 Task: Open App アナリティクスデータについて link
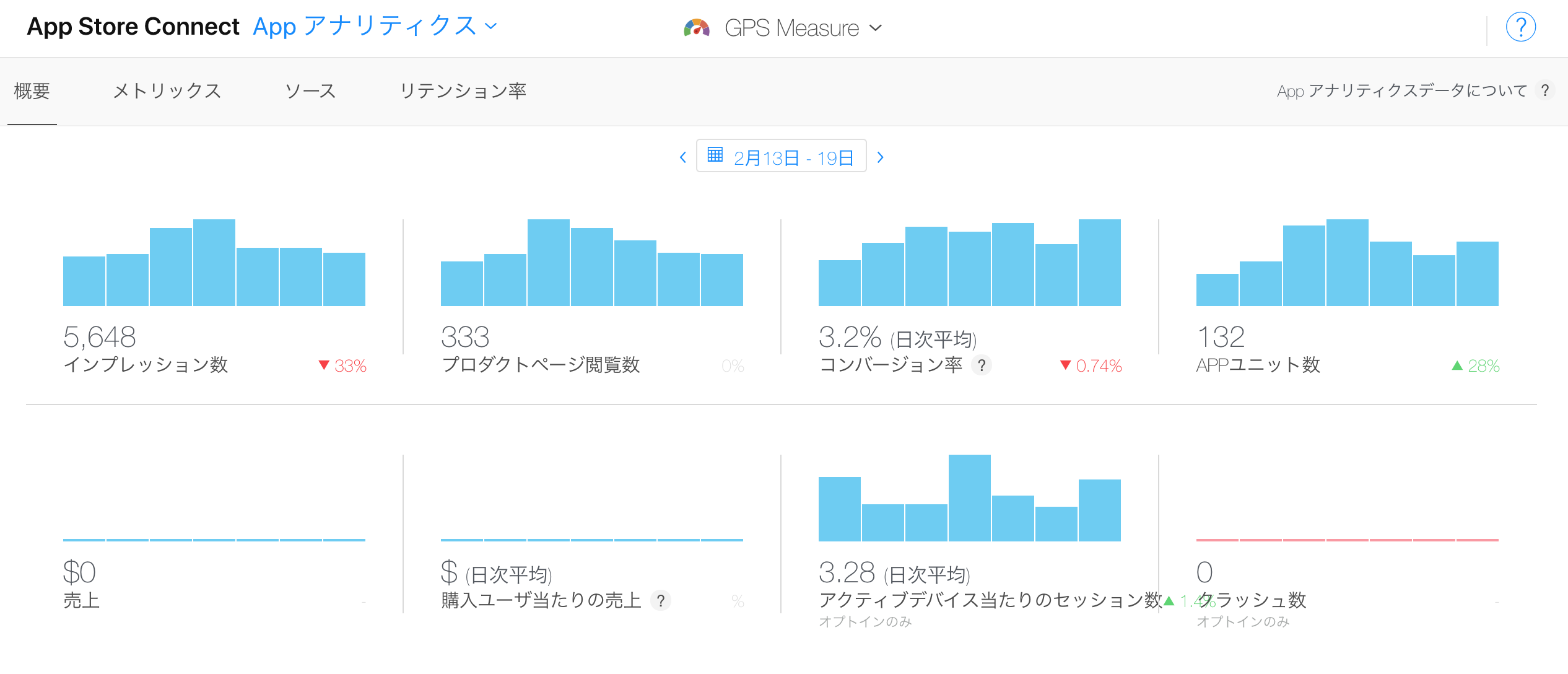[1402, 91]
